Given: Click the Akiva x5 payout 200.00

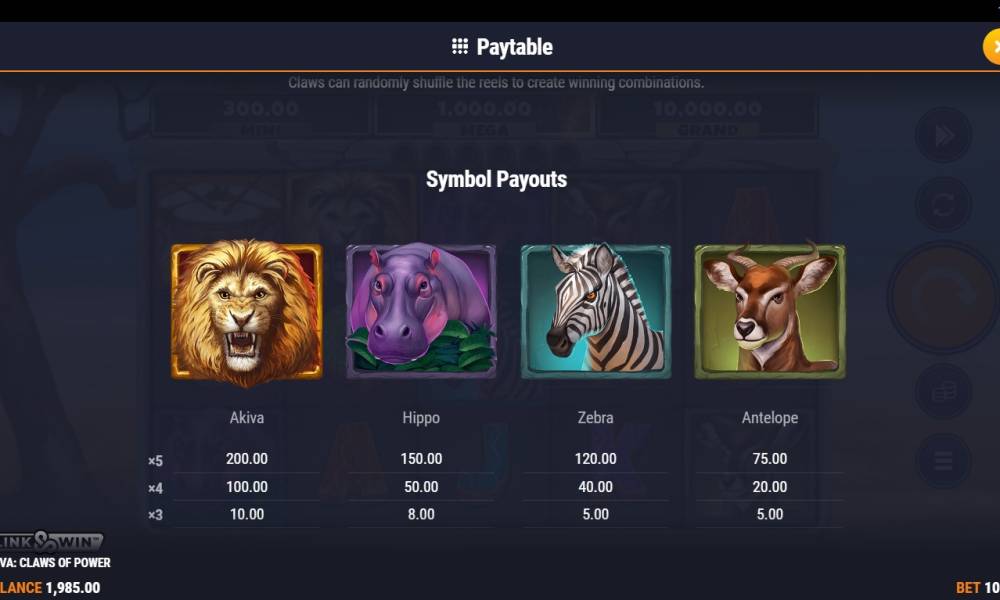Looking at the screenshot, I should point(247,458).
